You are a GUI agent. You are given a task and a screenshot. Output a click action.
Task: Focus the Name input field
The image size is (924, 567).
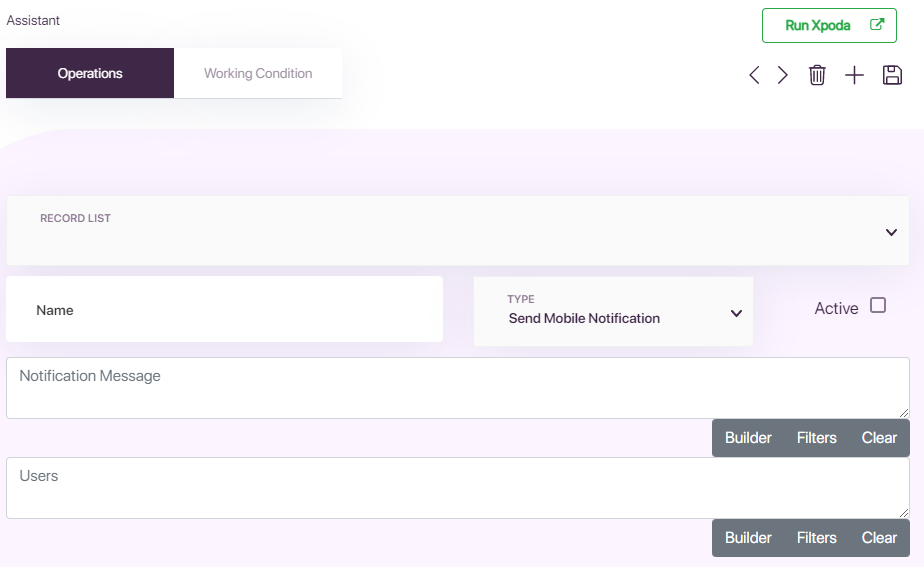pyautogui.click(x=225, y=309)
